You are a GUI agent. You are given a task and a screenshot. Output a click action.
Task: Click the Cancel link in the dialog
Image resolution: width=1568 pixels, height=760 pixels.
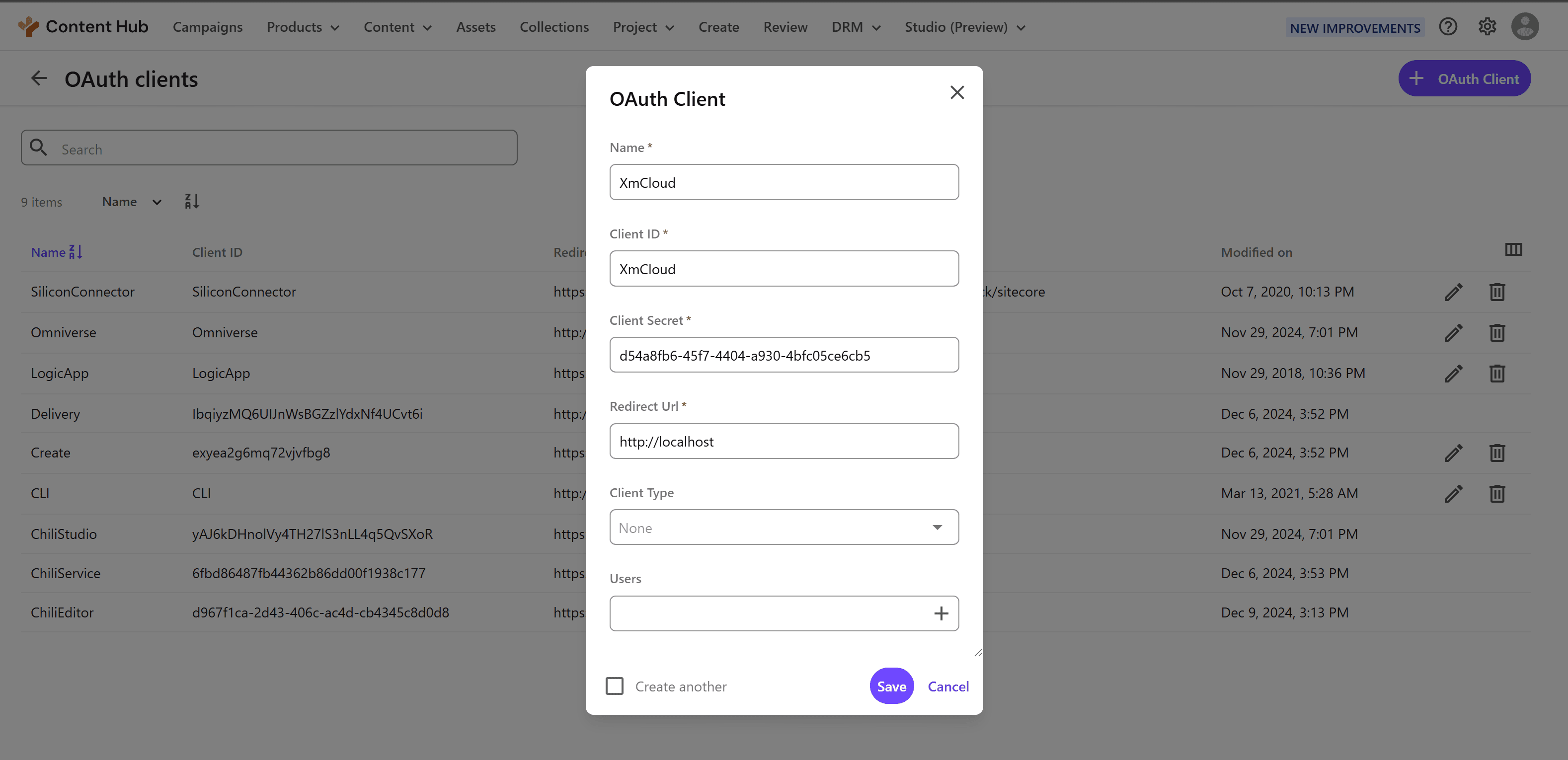948,686
